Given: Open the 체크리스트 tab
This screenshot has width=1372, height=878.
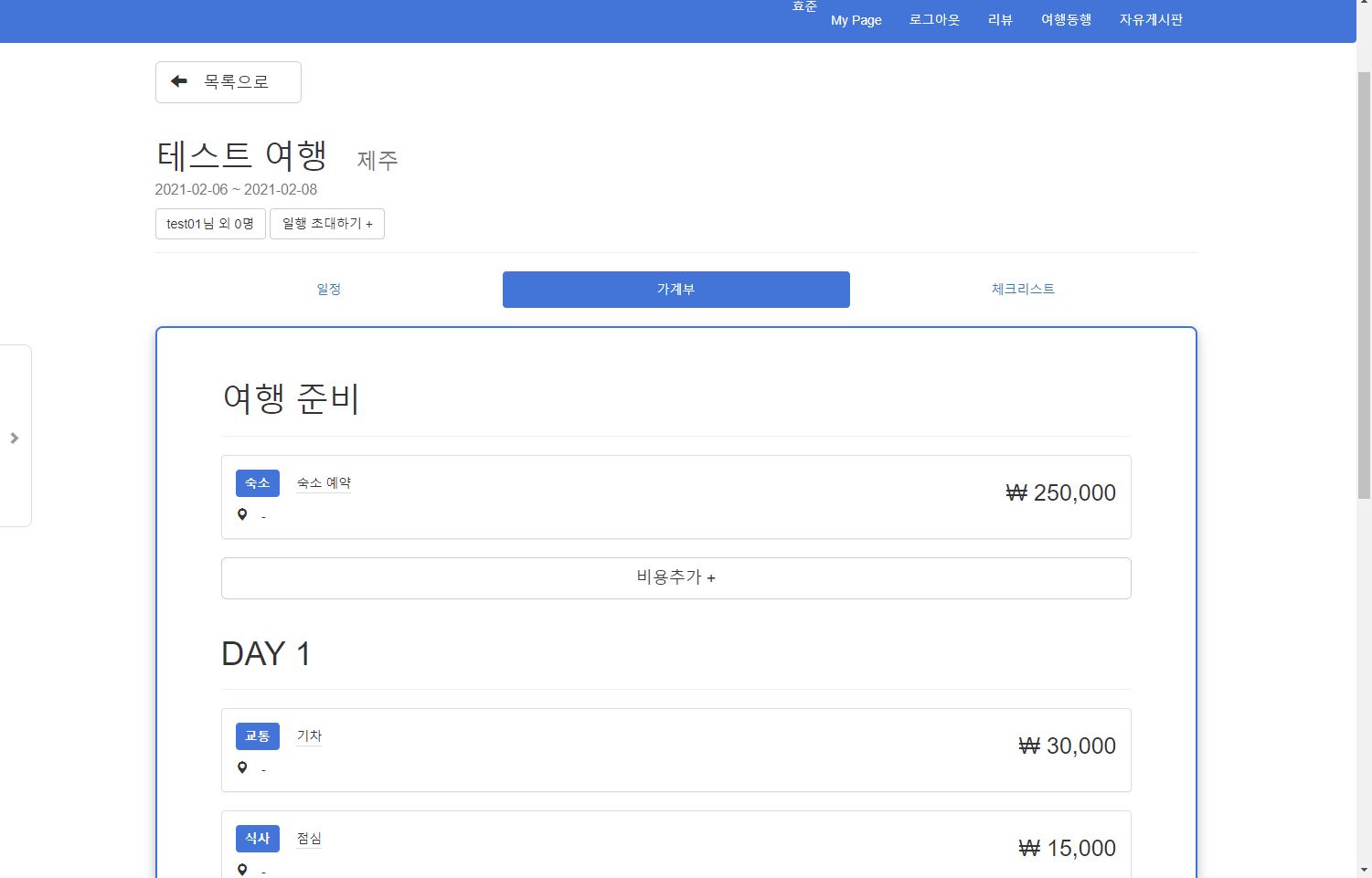Looking at the screenshot, I should click(1024, 289).
